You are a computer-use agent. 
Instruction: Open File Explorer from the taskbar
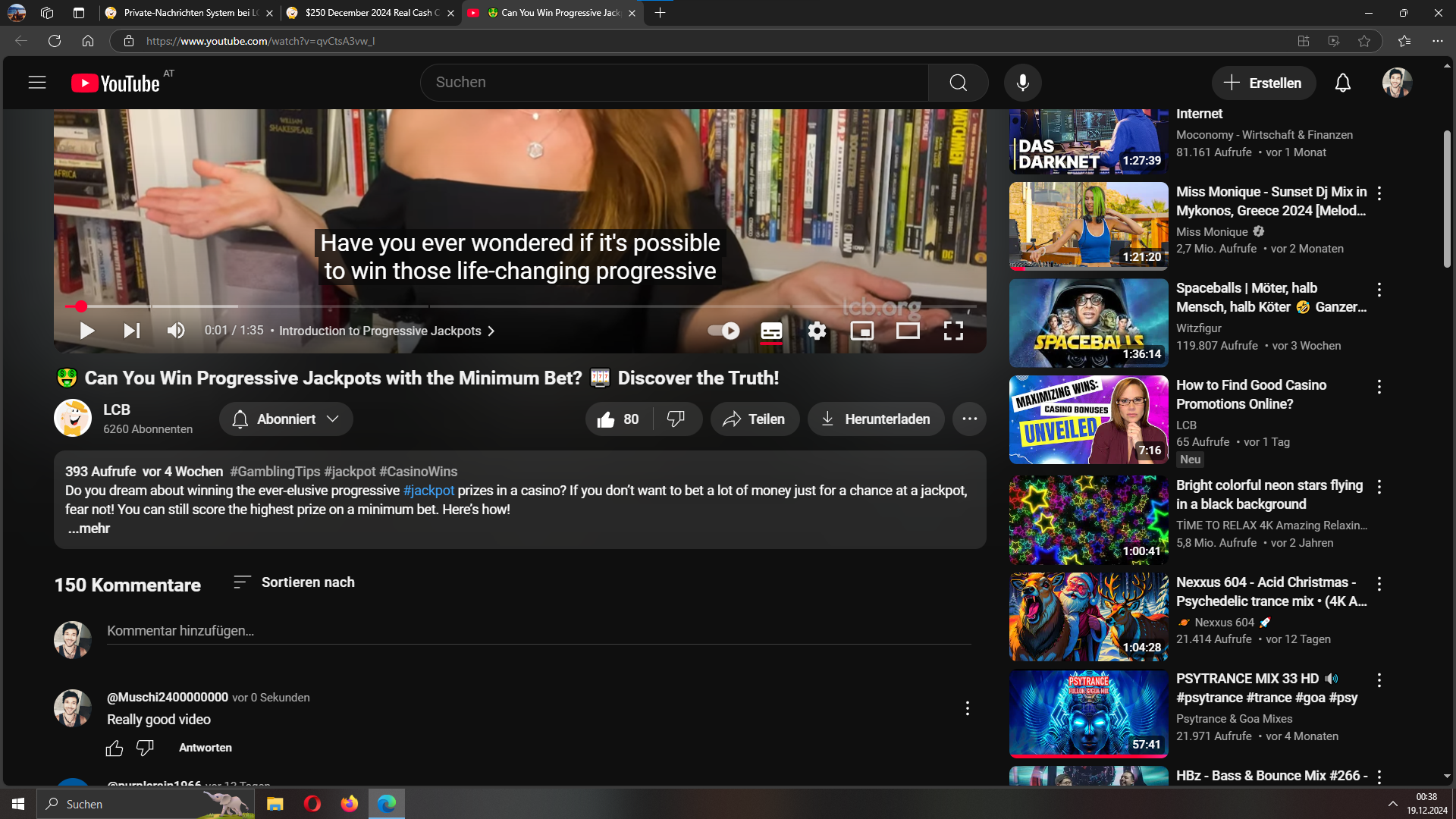tap(275, 804)
